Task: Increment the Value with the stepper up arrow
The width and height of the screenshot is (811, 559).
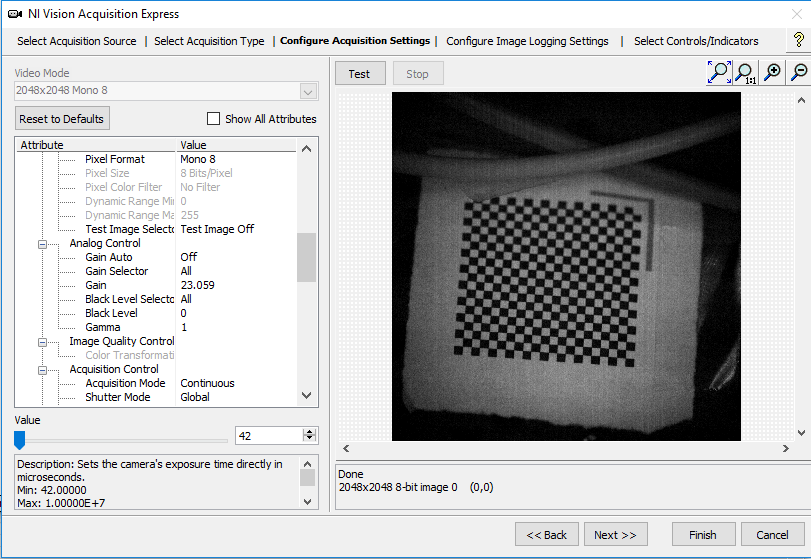Action: (x=310, y=431)
